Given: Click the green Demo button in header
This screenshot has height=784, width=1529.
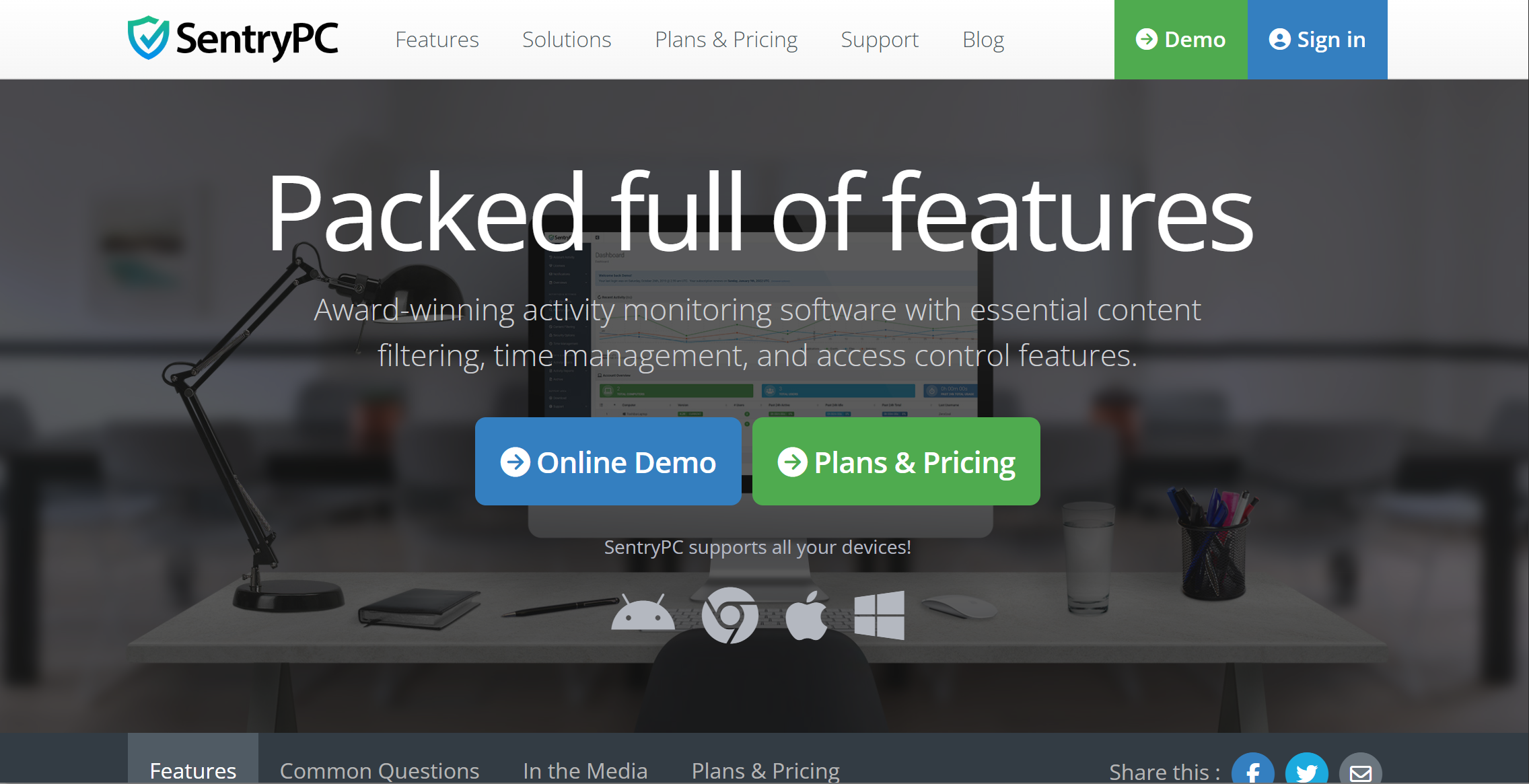Looking at the screenshot, I should (x=1181, y=40).
